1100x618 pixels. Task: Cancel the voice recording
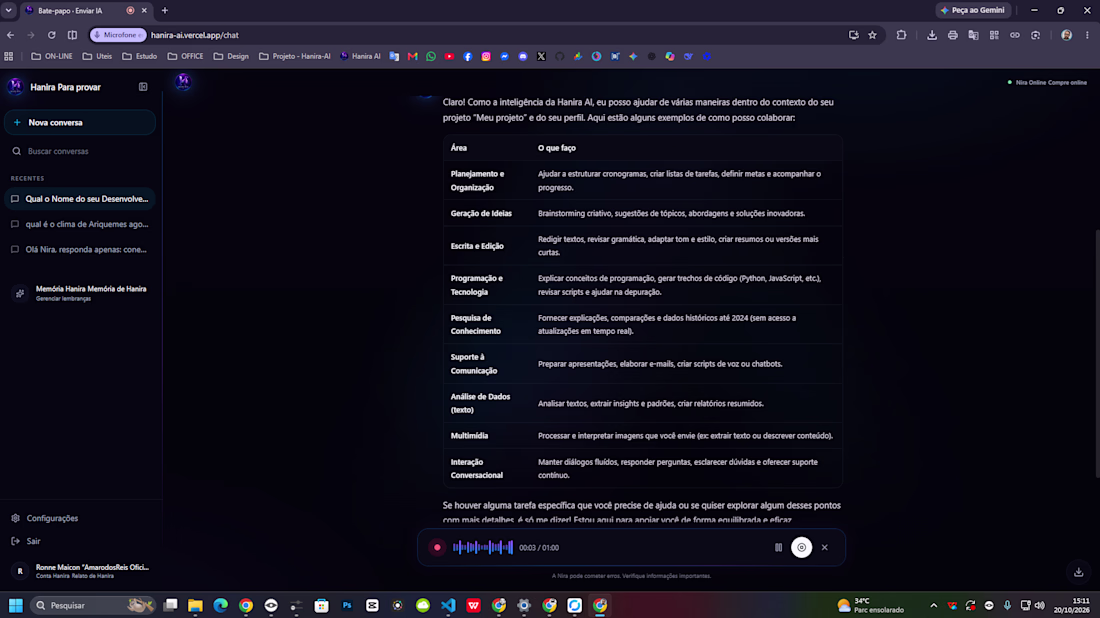(825, 547)
